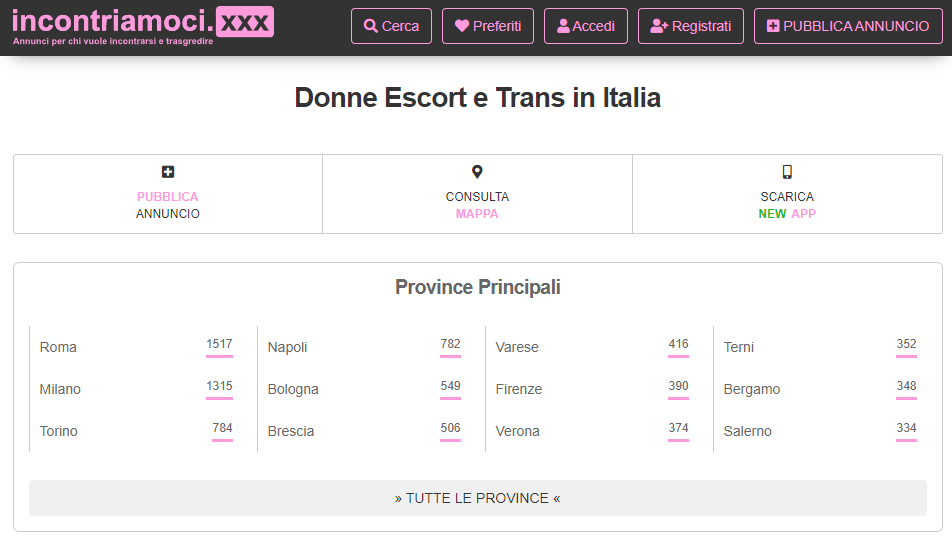
Task: Choose the Firenze province link
Action: pyautogui.click(x=518, y=389)
